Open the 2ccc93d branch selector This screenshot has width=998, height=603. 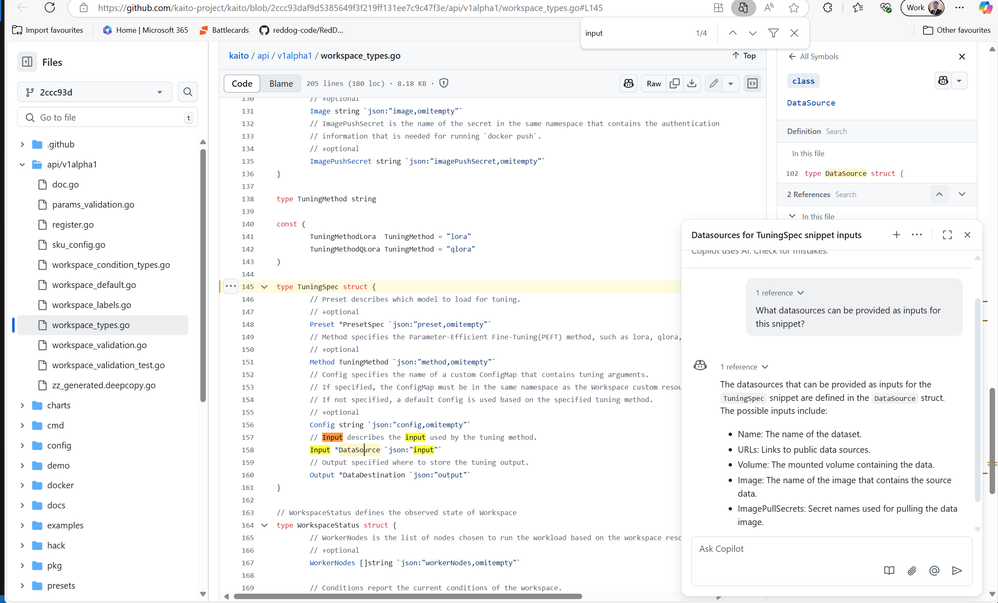94,92
